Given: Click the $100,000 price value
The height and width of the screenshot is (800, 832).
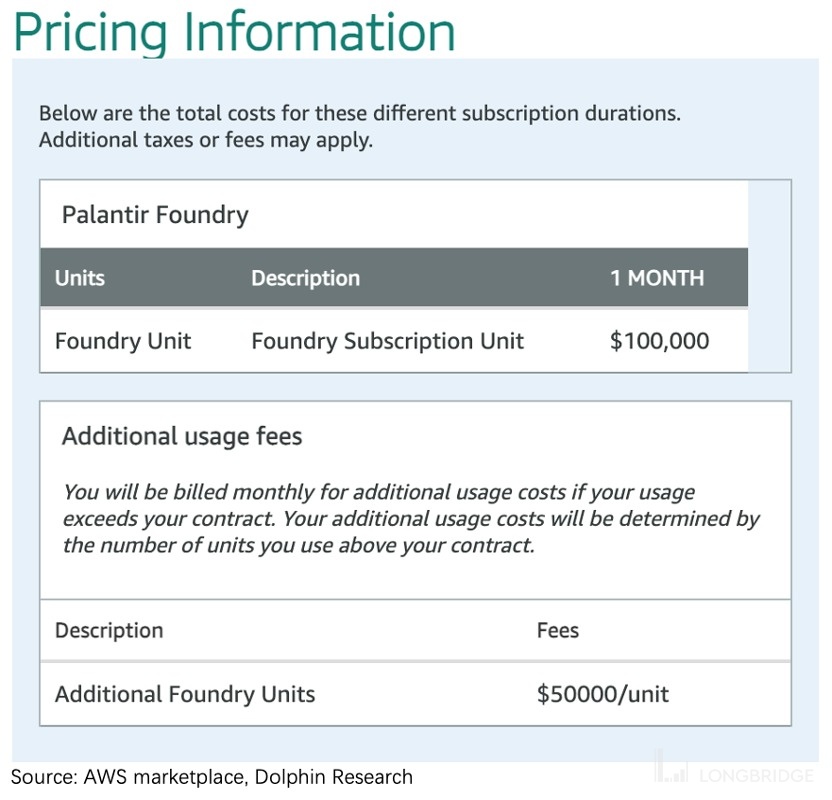Looking at the screenshot, I should coord(660,341).
